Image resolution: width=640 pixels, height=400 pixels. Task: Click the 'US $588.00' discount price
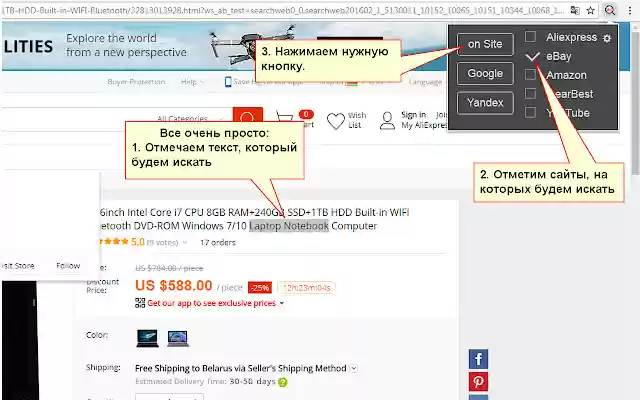[174, 285]
